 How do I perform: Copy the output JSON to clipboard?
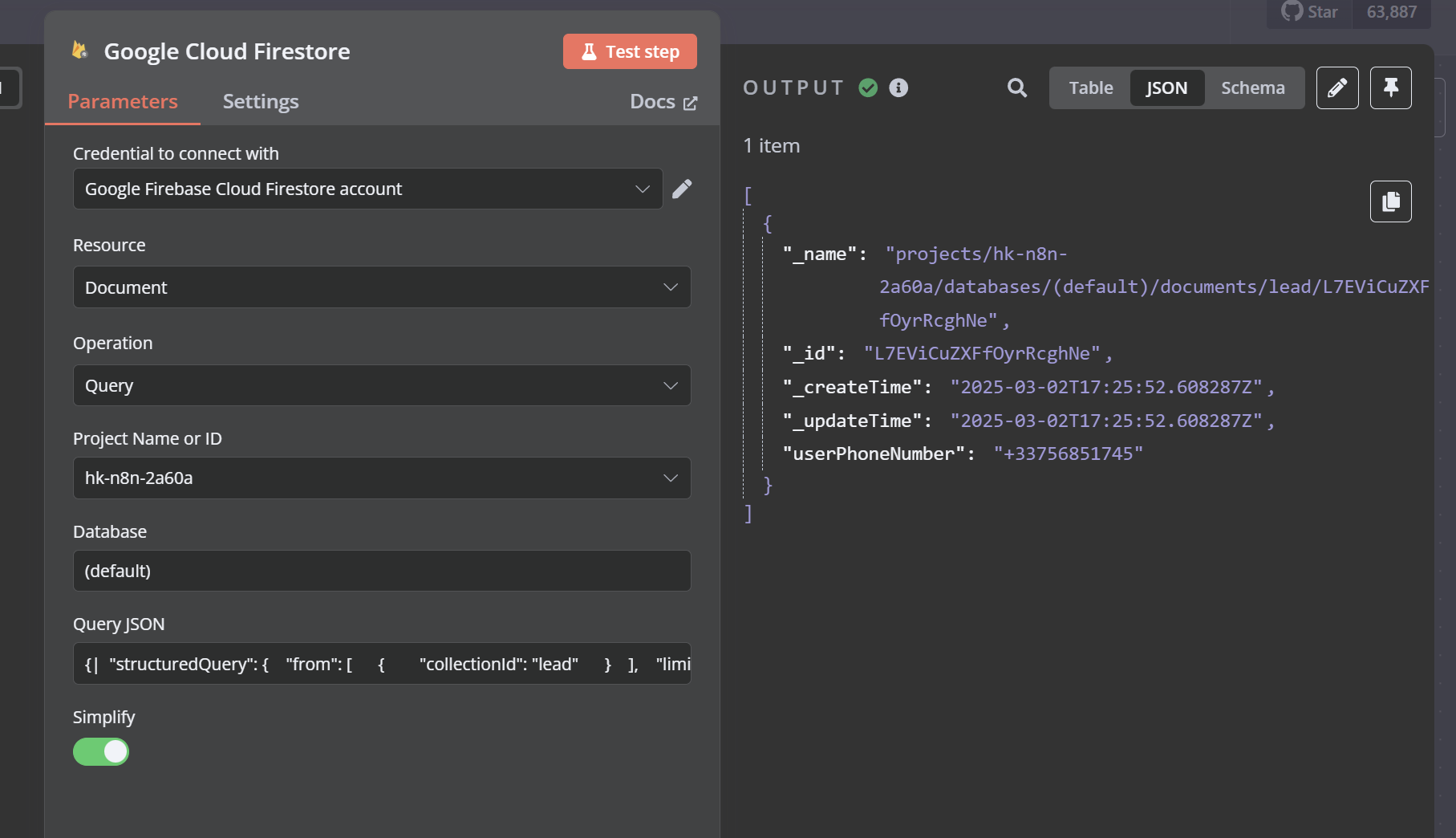point(1390,201)
